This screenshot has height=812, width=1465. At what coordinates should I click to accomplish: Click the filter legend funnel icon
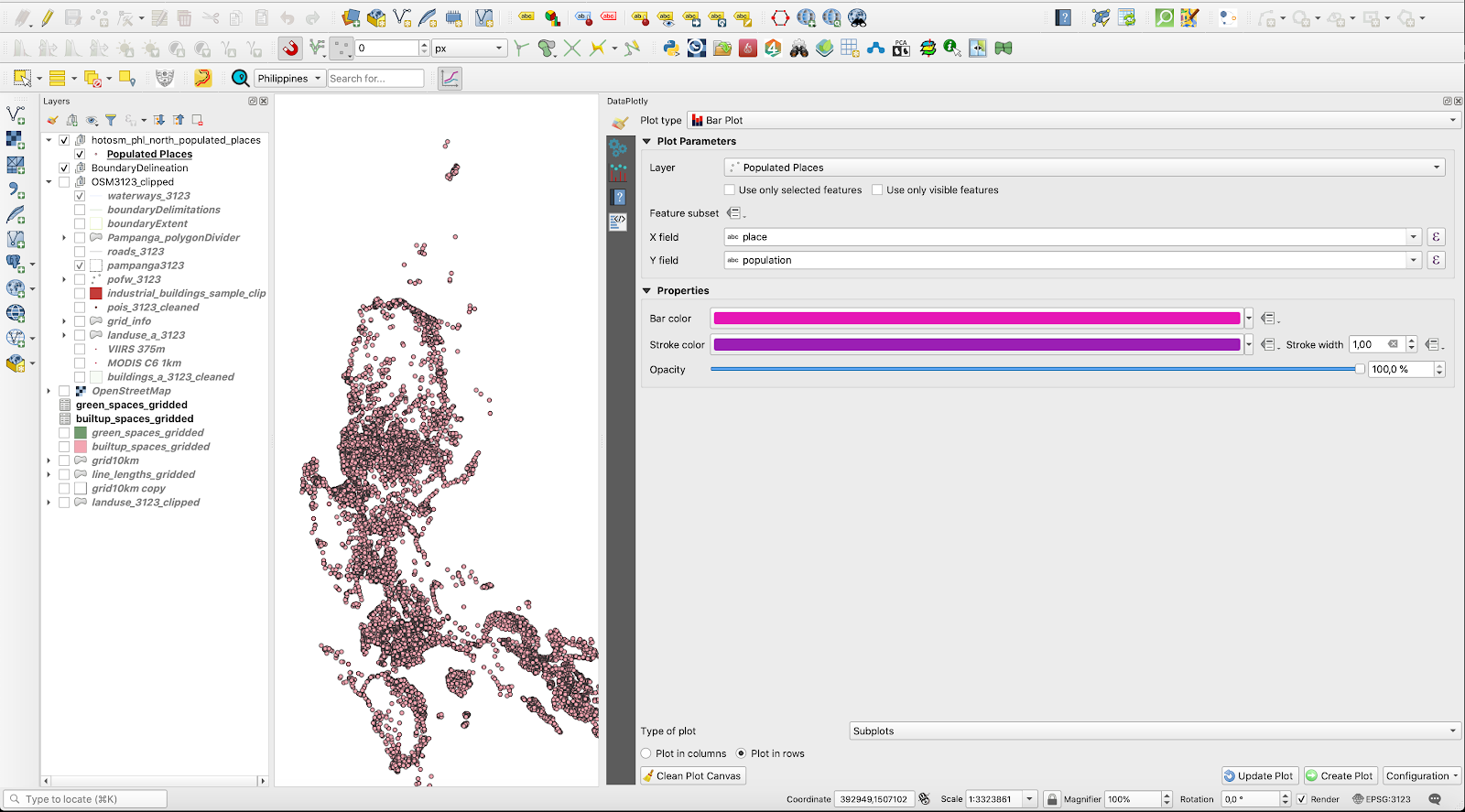tap(111, 120)
